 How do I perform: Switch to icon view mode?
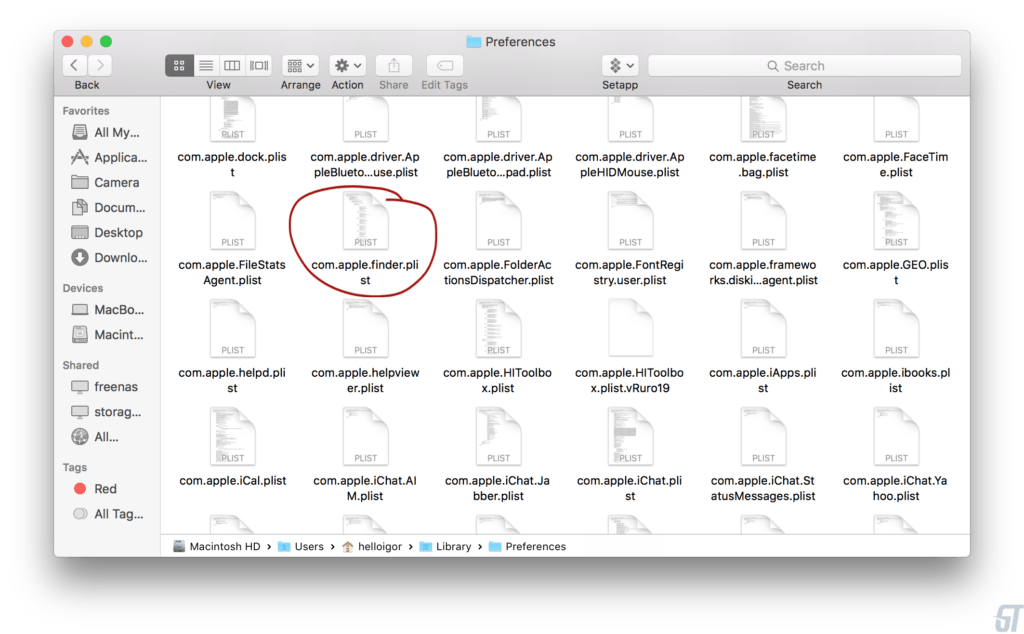pyautogui.click(x=180, y=65)
